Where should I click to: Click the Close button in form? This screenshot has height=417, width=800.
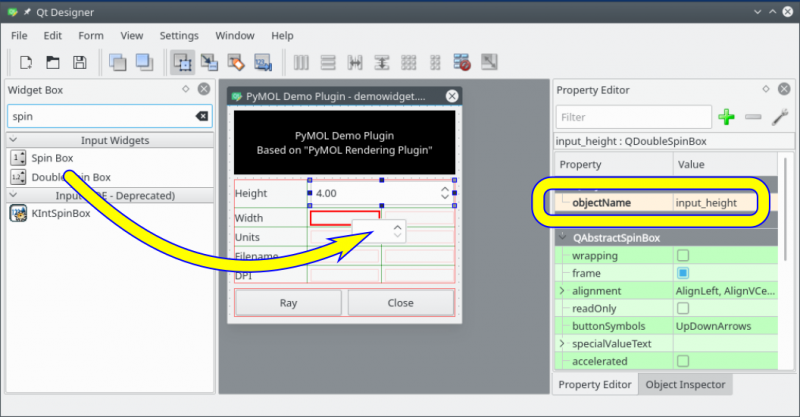pyautogui.click(x=400, y=303)
